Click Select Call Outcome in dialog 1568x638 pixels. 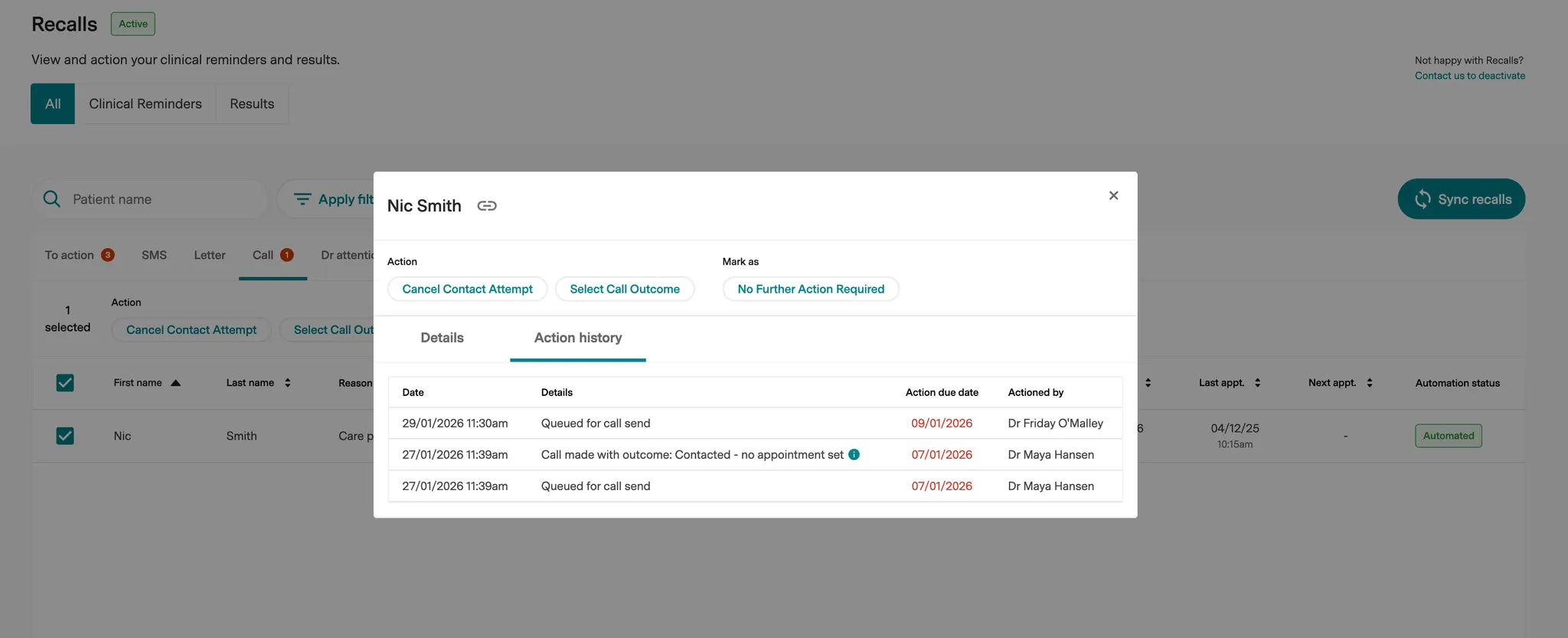[624, 290]
